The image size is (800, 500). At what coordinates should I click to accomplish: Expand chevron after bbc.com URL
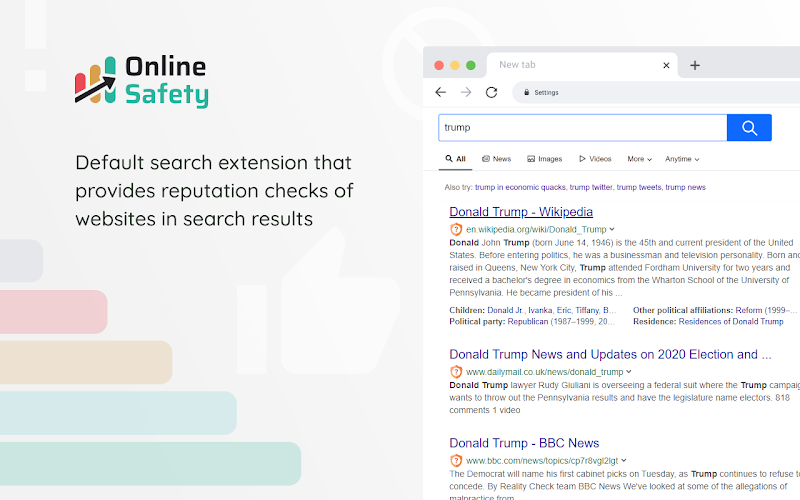[623, 461]
